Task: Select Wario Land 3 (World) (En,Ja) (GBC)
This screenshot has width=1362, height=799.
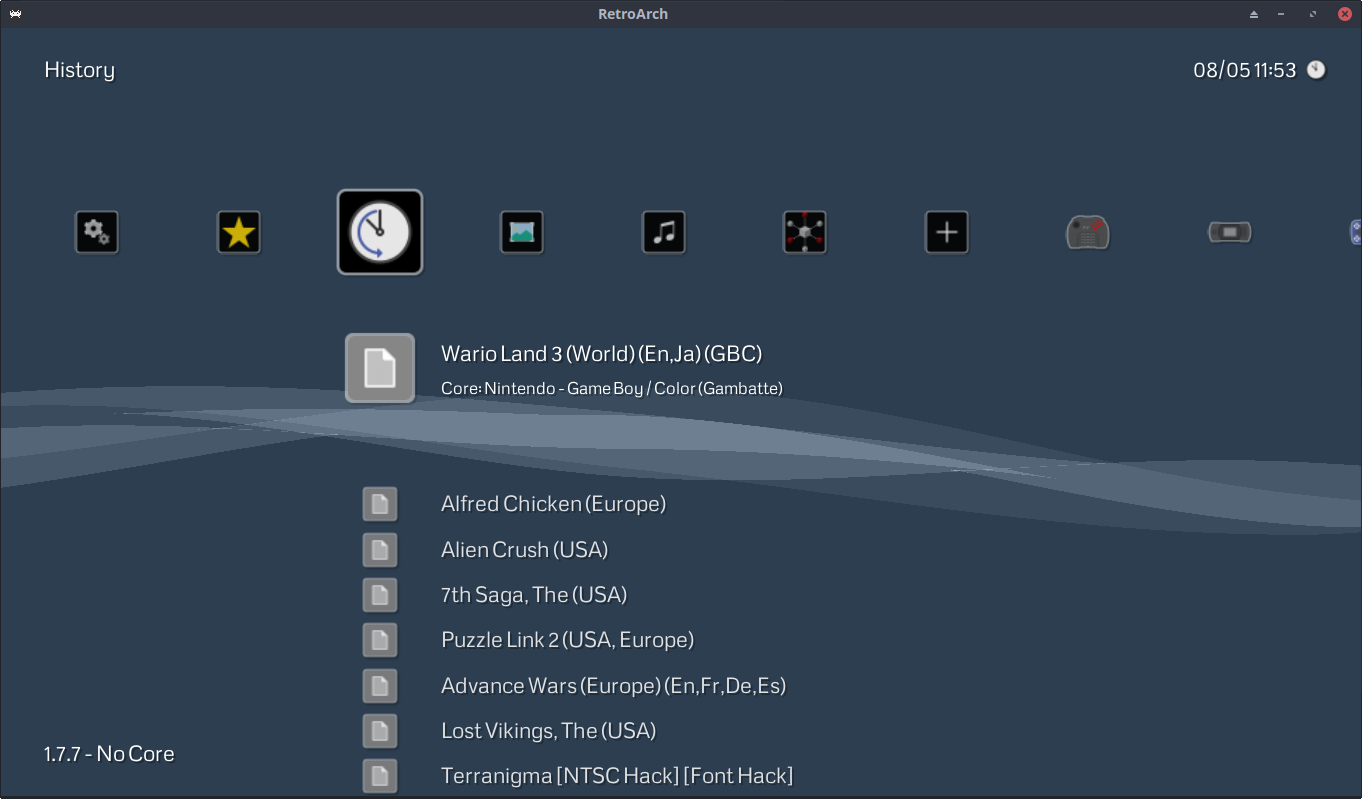Action: pos(602,354)
